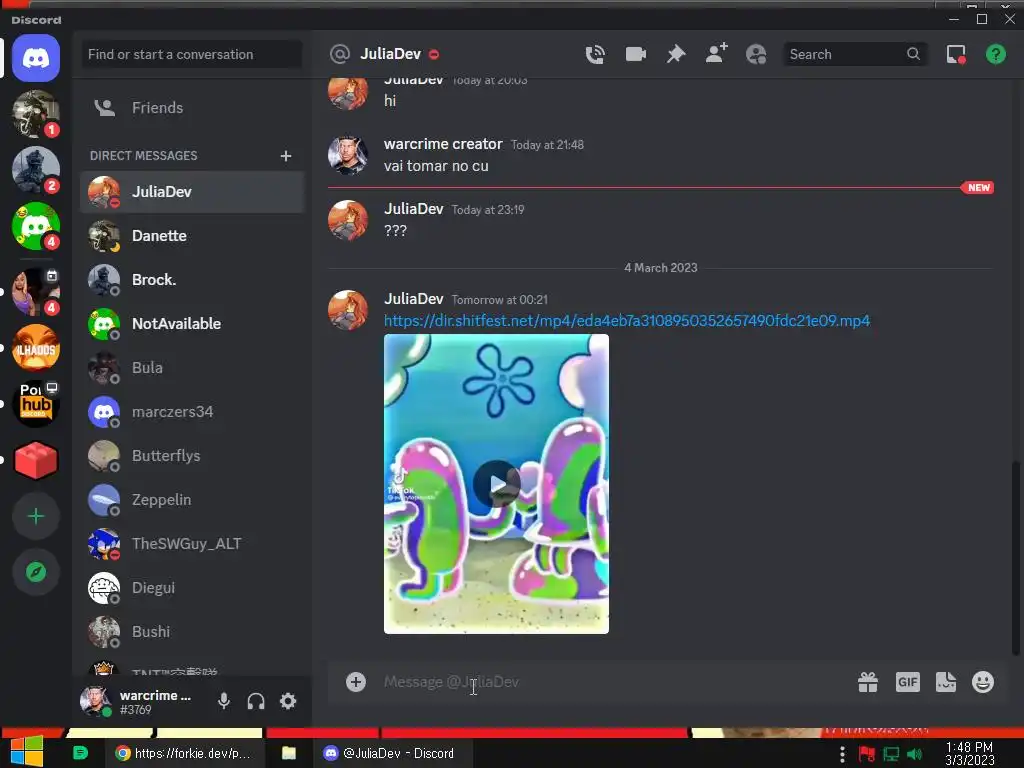This screenshot has width=1024, height=768.
Task: Open User Settings gear
Action: click(288, 701)
